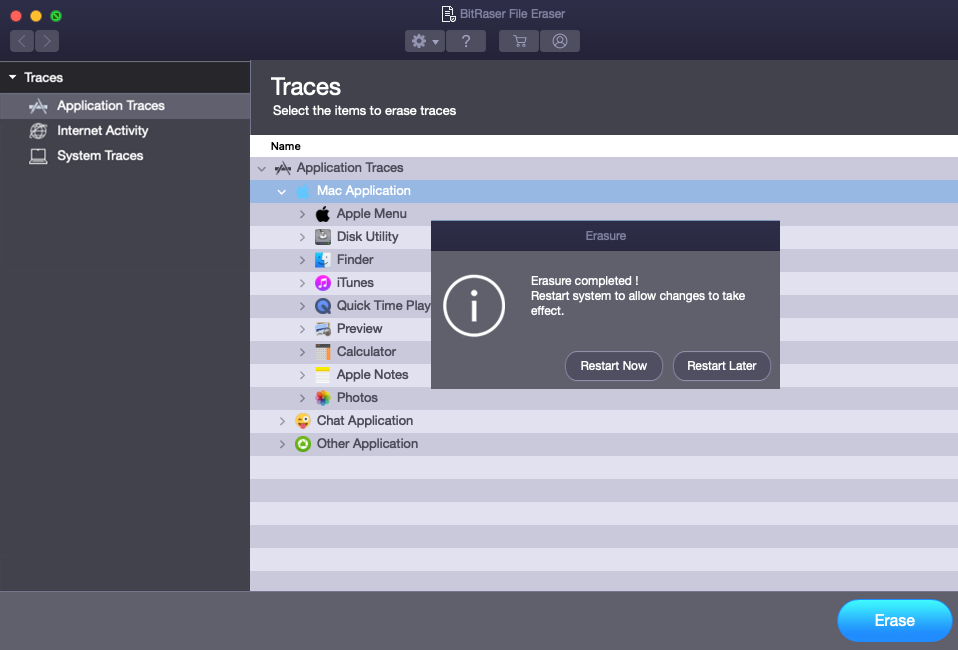Click the Other Application green icon
Viewport: 958px width, 650px height.
302,444
